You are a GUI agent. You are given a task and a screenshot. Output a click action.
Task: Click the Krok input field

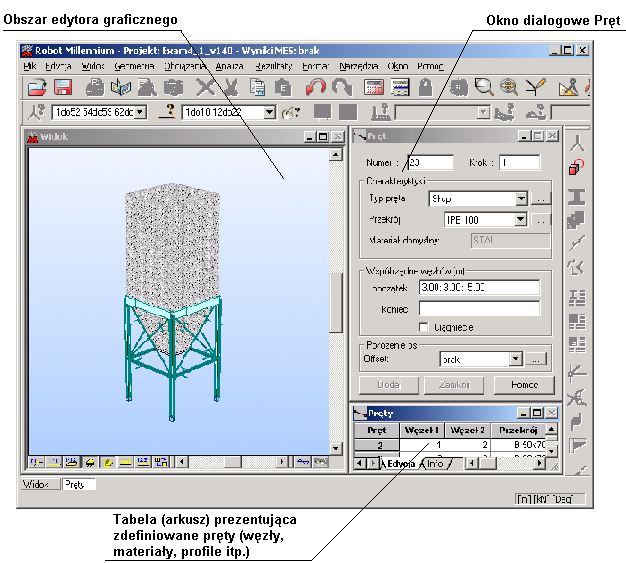[519, 162]
